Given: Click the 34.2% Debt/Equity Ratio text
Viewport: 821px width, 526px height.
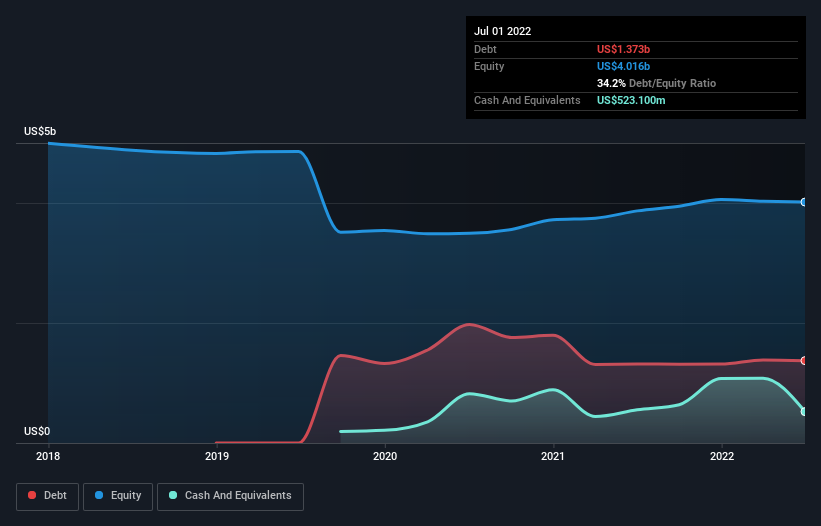Looking at the screenshot, I should coord(657,83).
